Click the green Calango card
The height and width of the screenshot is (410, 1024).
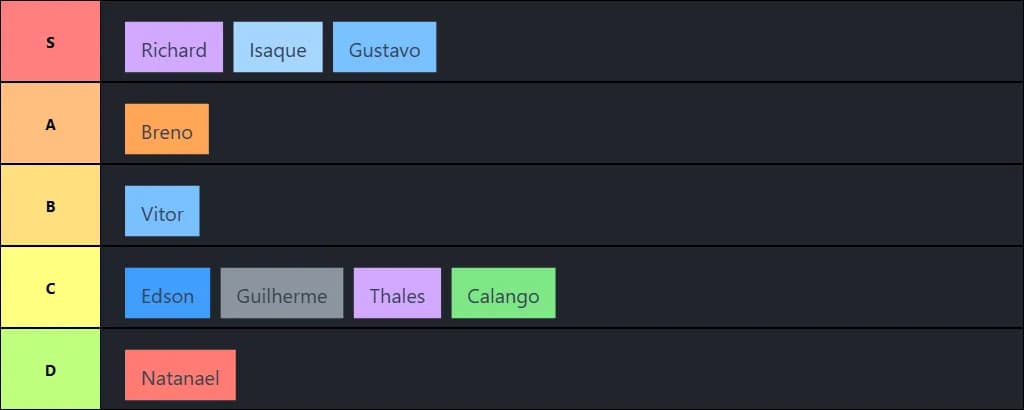pos(503,293)
